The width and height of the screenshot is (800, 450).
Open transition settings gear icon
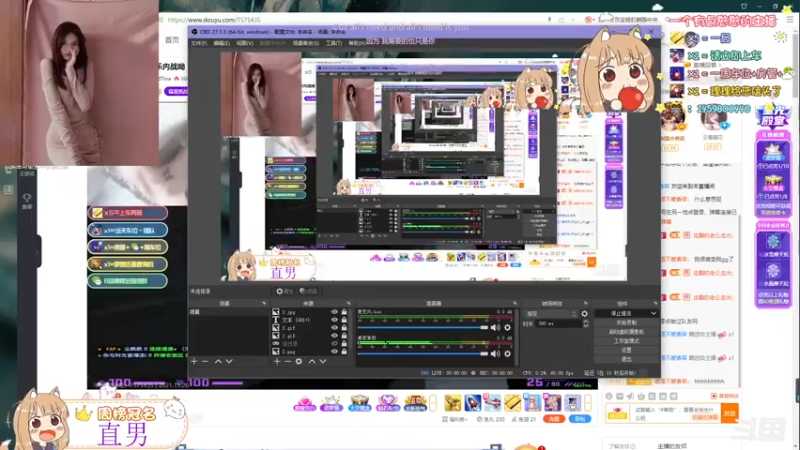585,314
